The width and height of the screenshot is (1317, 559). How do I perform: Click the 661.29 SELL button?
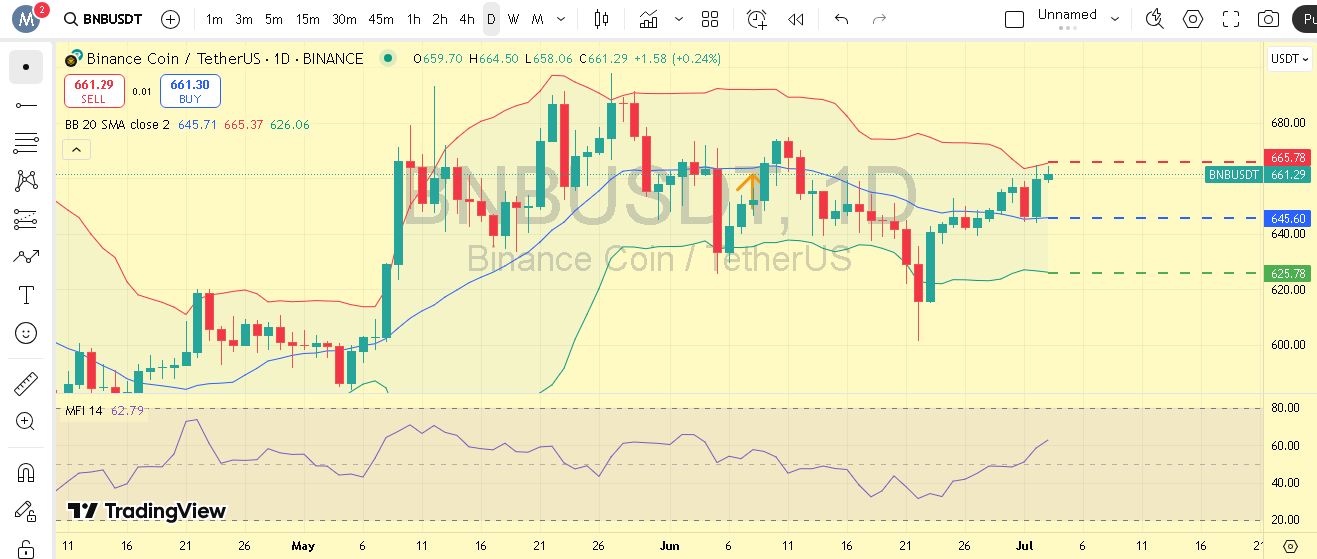click(94, 91)
